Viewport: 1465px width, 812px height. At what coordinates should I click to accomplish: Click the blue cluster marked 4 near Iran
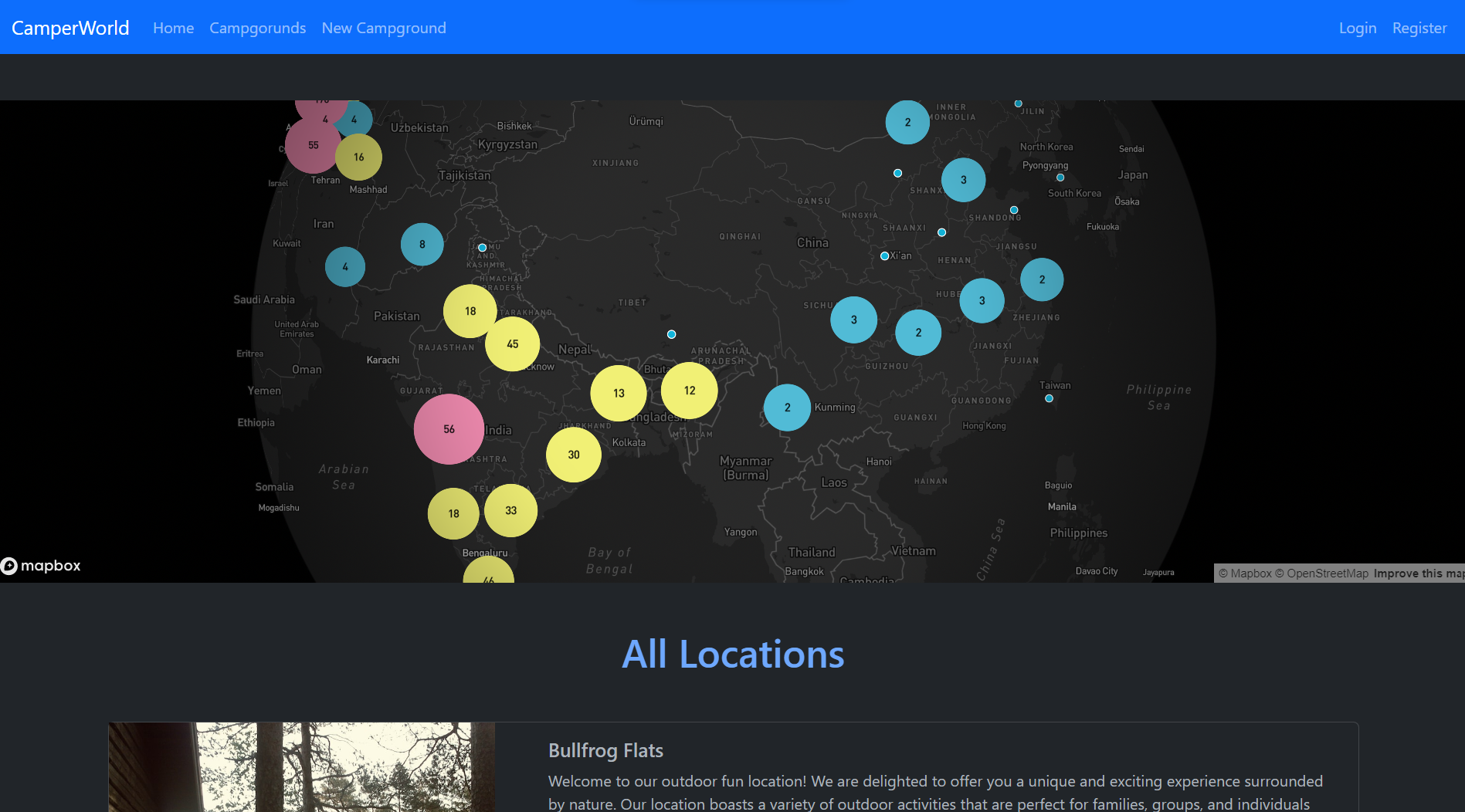[x=345, y=267]
